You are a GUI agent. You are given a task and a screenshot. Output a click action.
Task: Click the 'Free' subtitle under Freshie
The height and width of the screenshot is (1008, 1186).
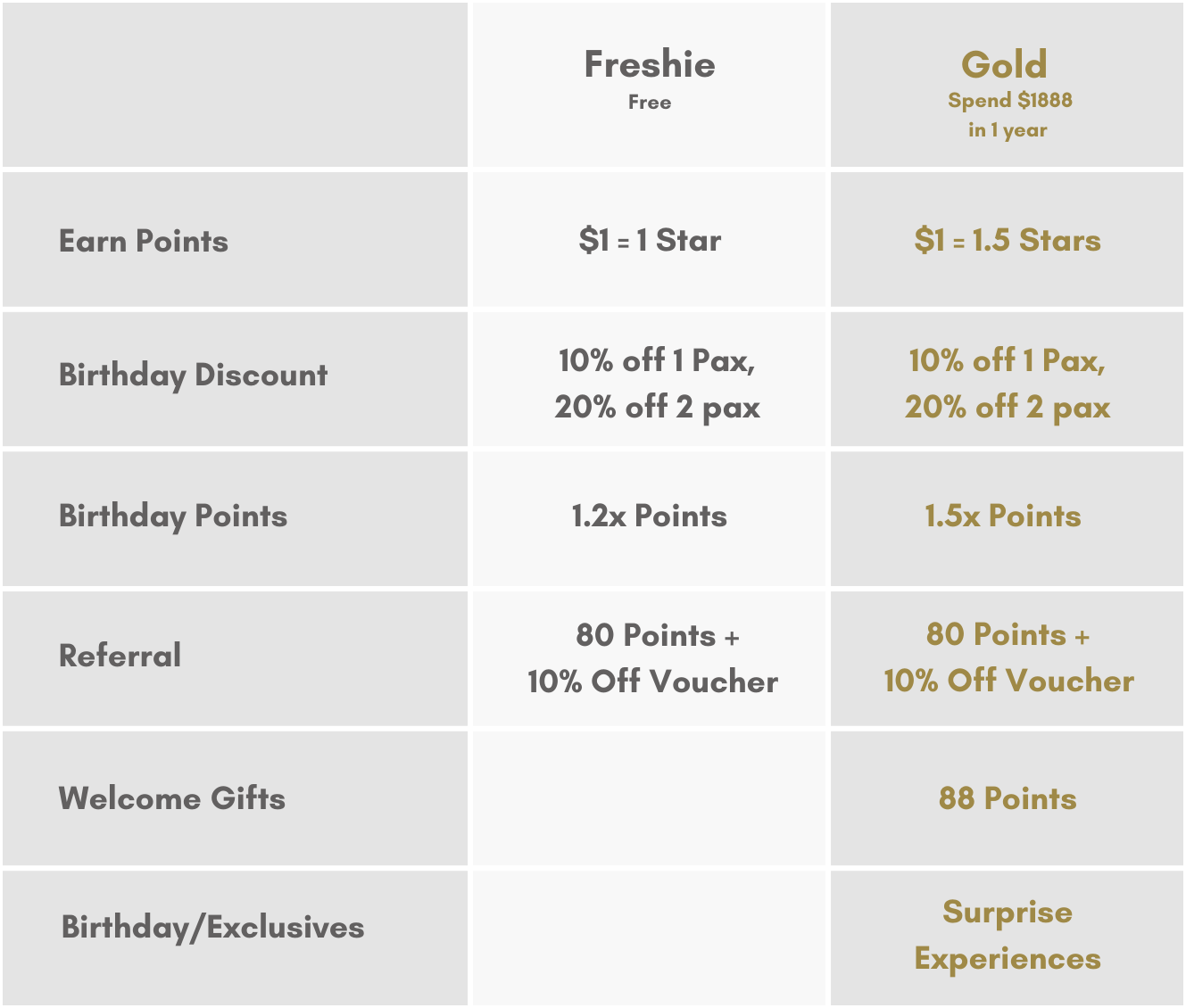[650, 103]
